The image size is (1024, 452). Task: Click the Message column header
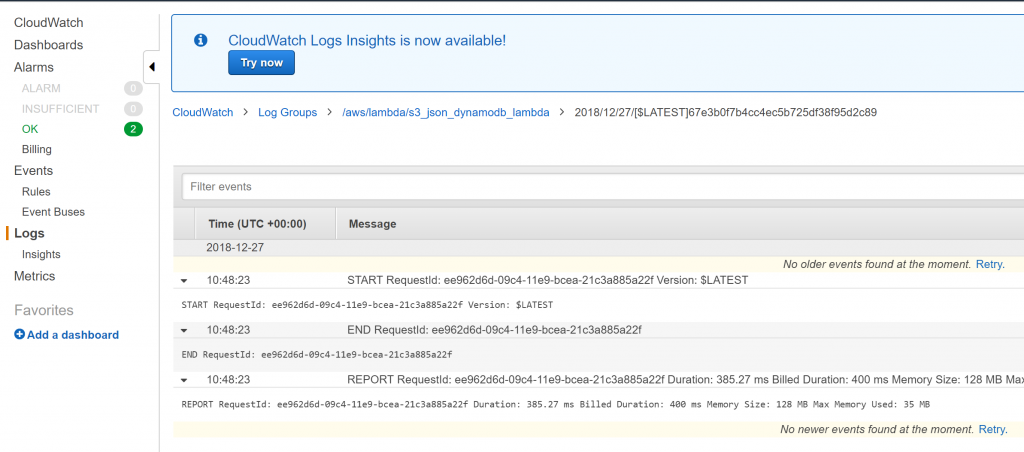click(x=372, y=224)
